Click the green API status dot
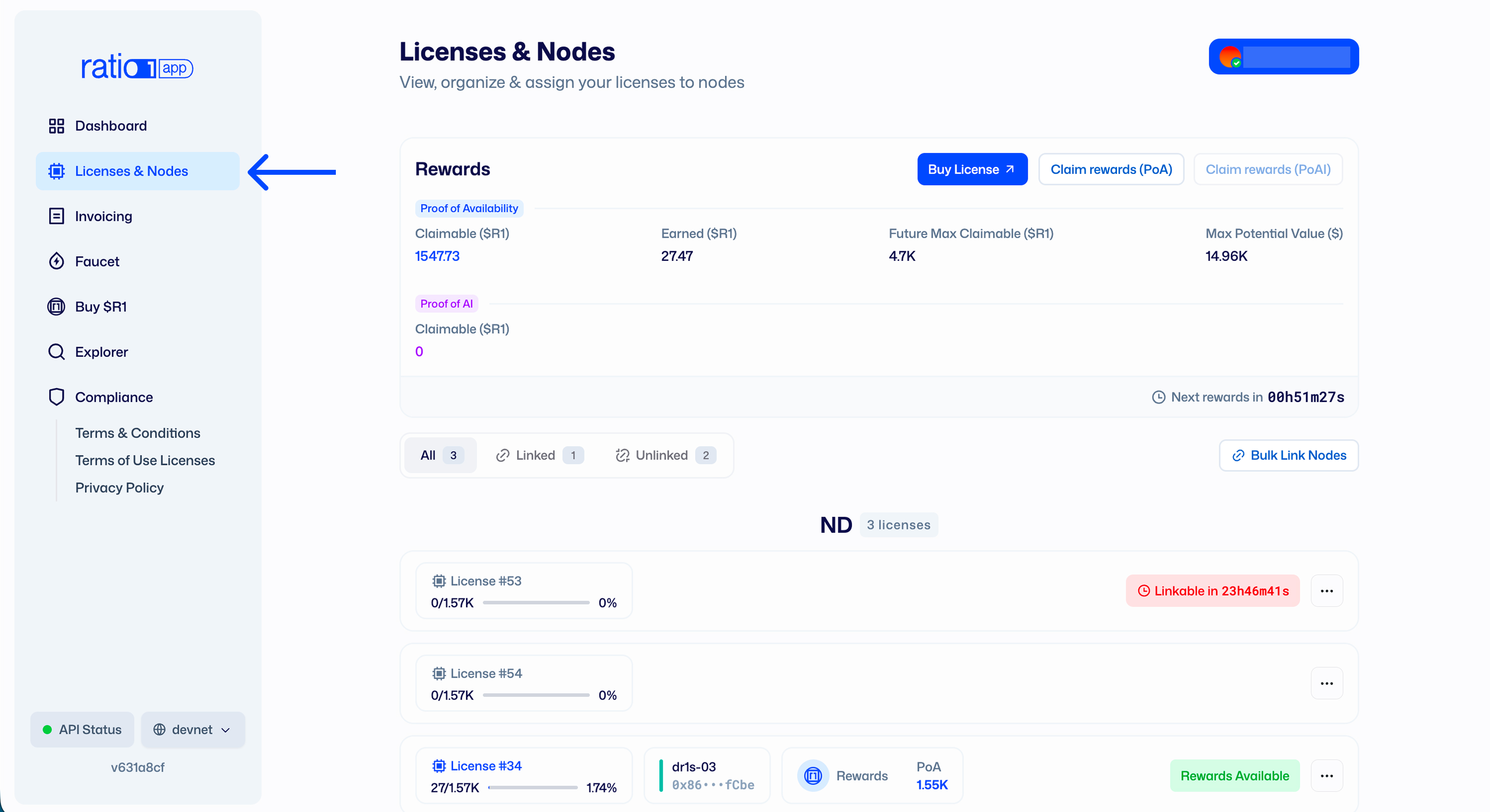Viewport: 1490px width, 812px height. click(x=48, y=730)
